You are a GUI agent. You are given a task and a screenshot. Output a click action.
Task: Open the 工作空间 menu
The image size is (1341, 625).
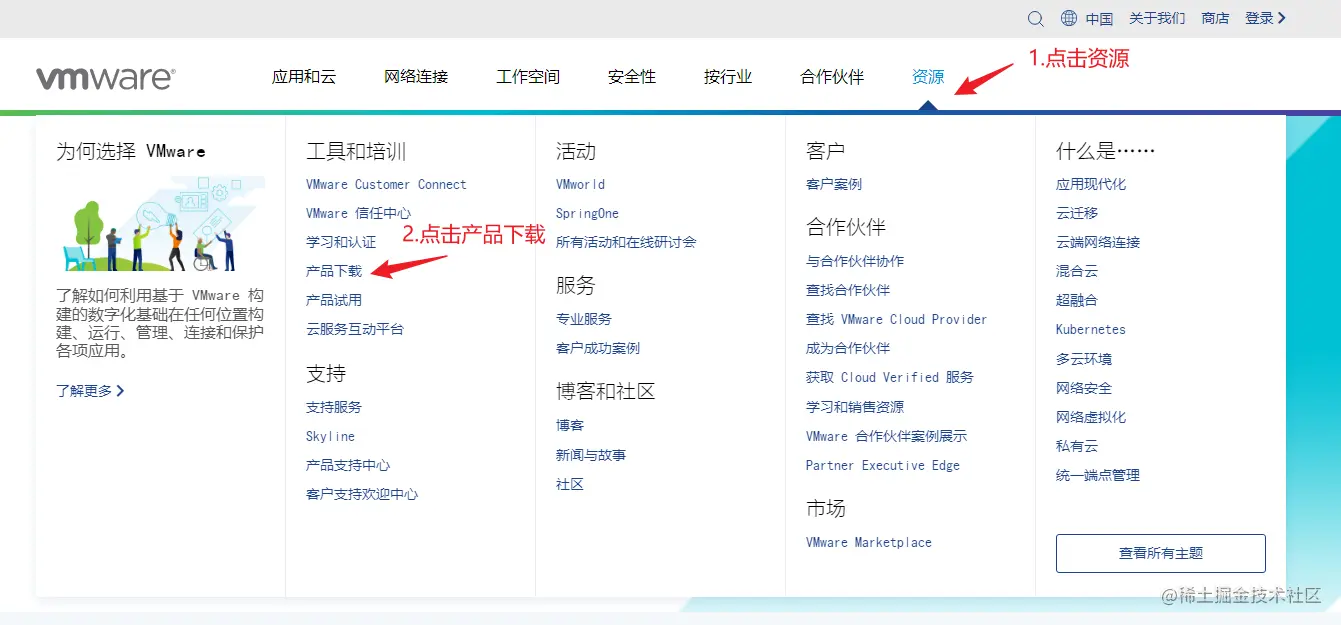528,77
